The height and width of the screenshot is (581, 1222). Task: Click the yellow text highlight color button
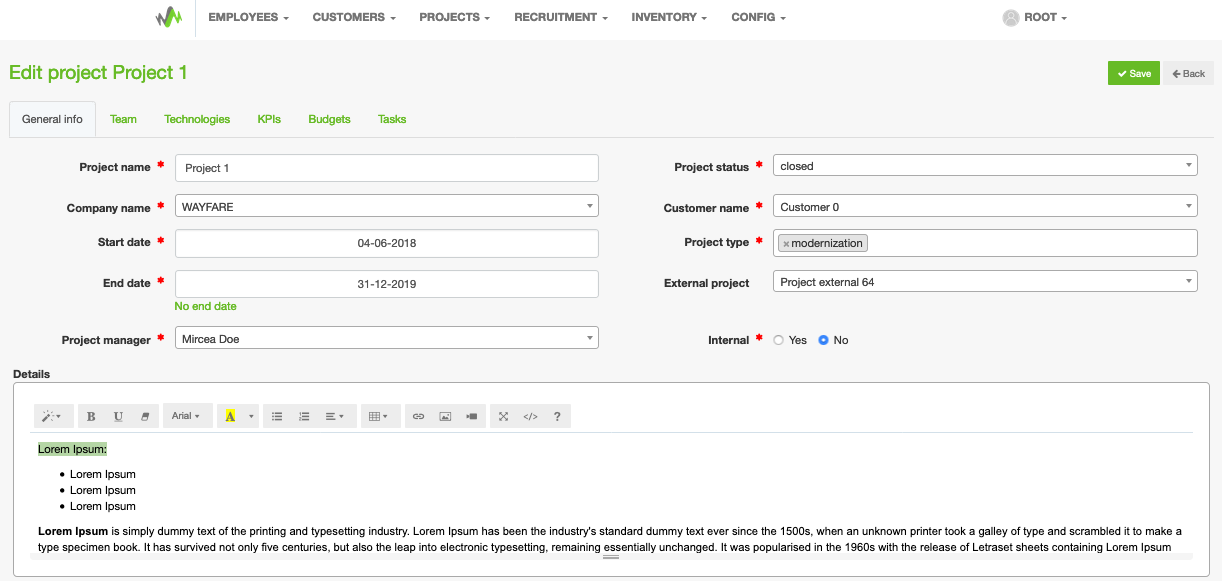[230, 416]
